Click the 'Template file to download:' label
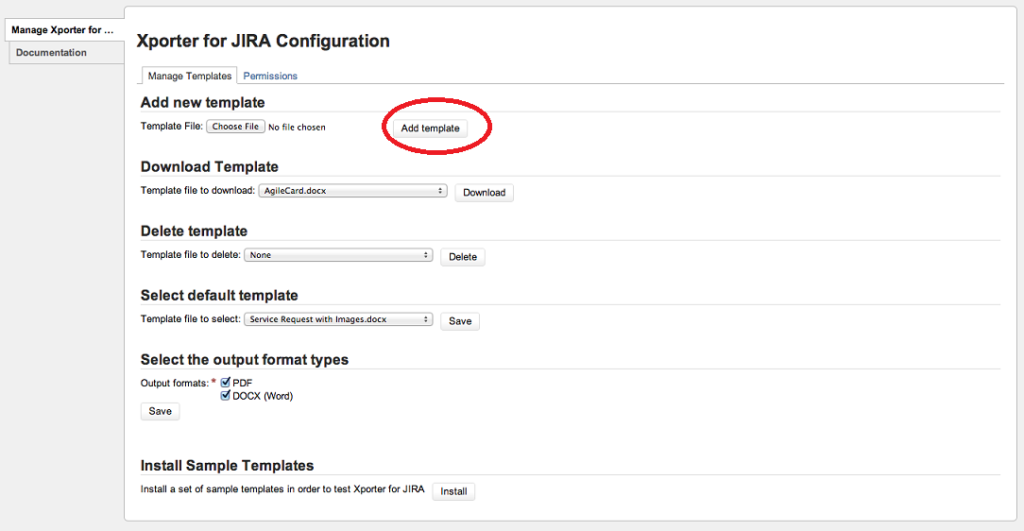Image resolution: width=1024 pixels, height=531 pixels. [x=197, y=190]
